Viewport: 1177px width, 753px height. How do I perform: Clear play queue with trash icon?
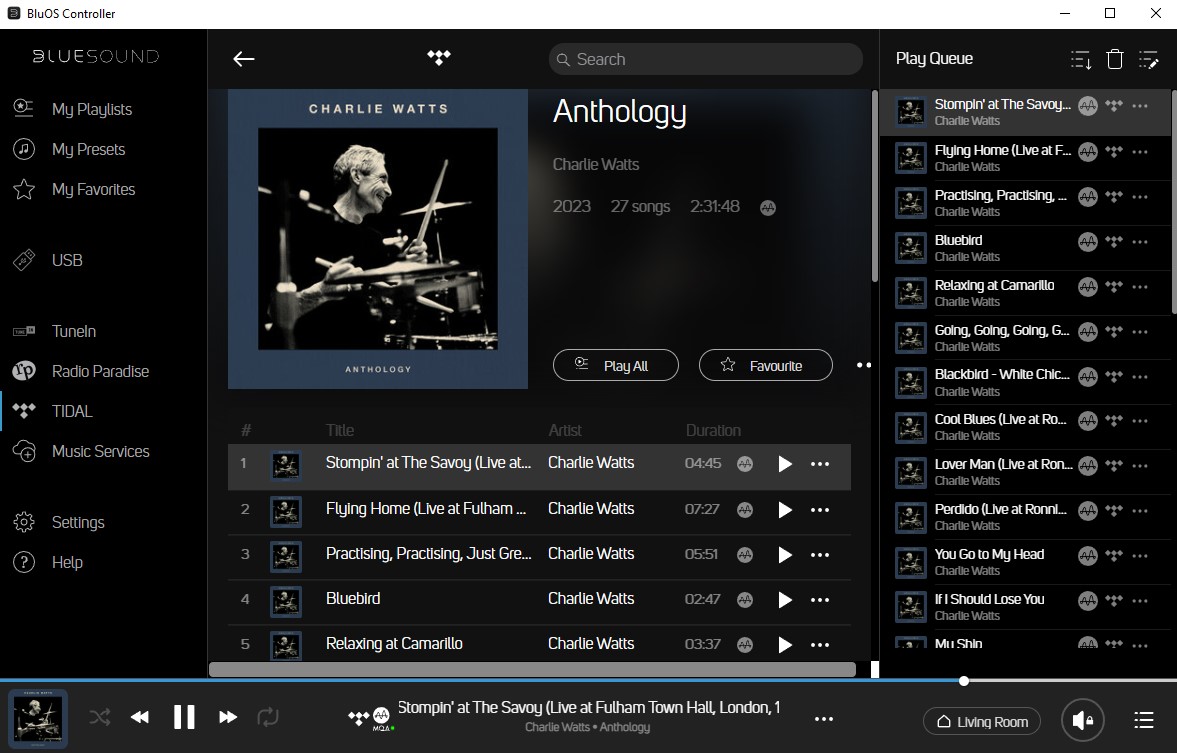(x=1115, y=59)
